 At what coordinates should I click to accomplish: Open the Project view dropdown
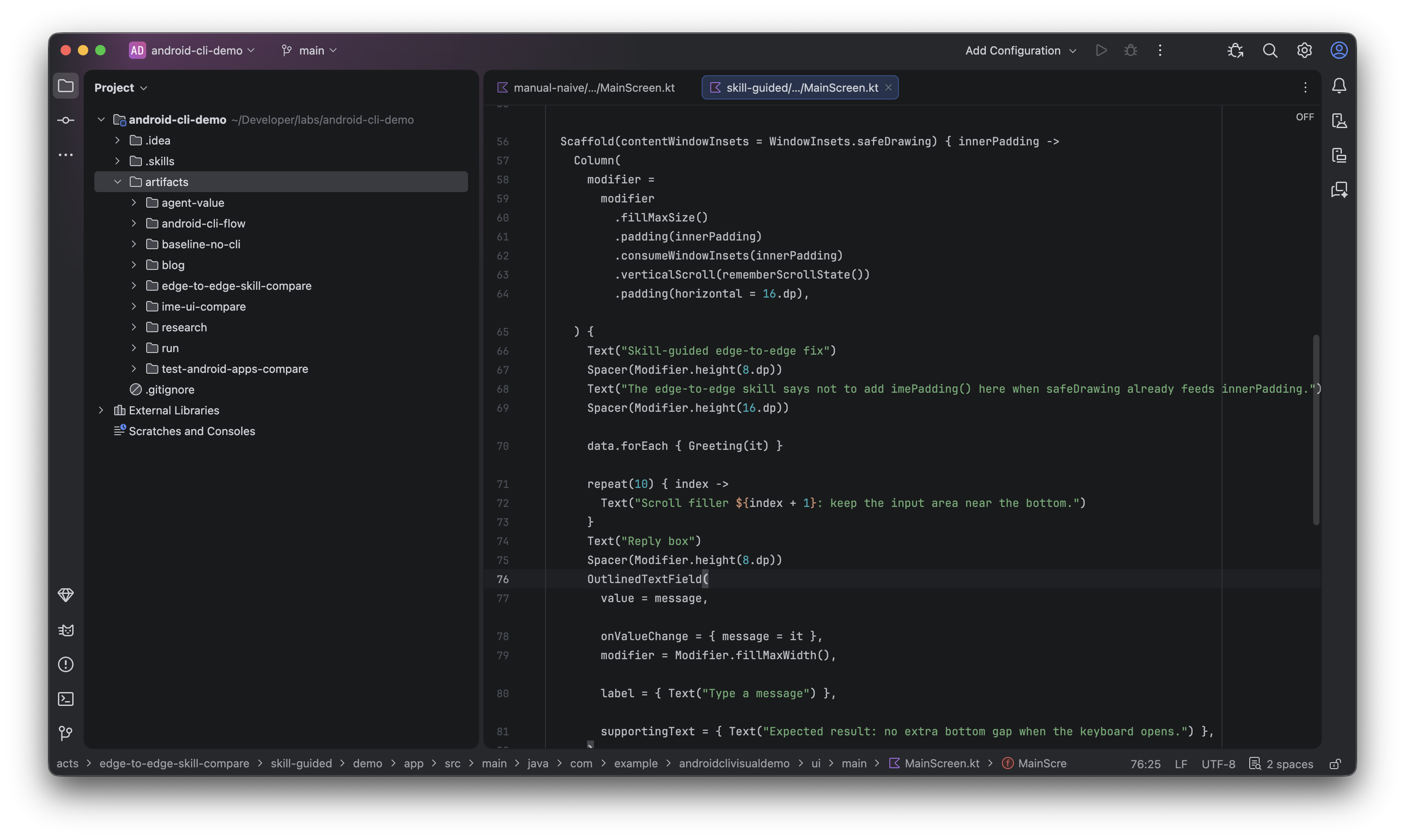pos(121,88)
